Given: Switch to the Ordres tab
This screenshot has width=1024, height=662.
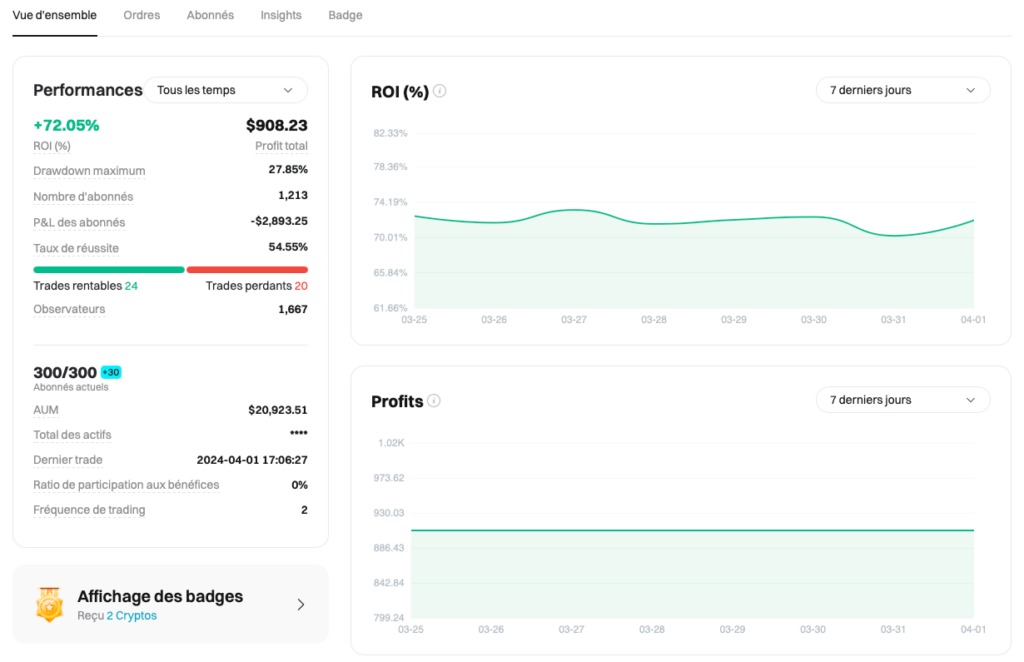Looking at the screenshot, I should coord(141,15).
